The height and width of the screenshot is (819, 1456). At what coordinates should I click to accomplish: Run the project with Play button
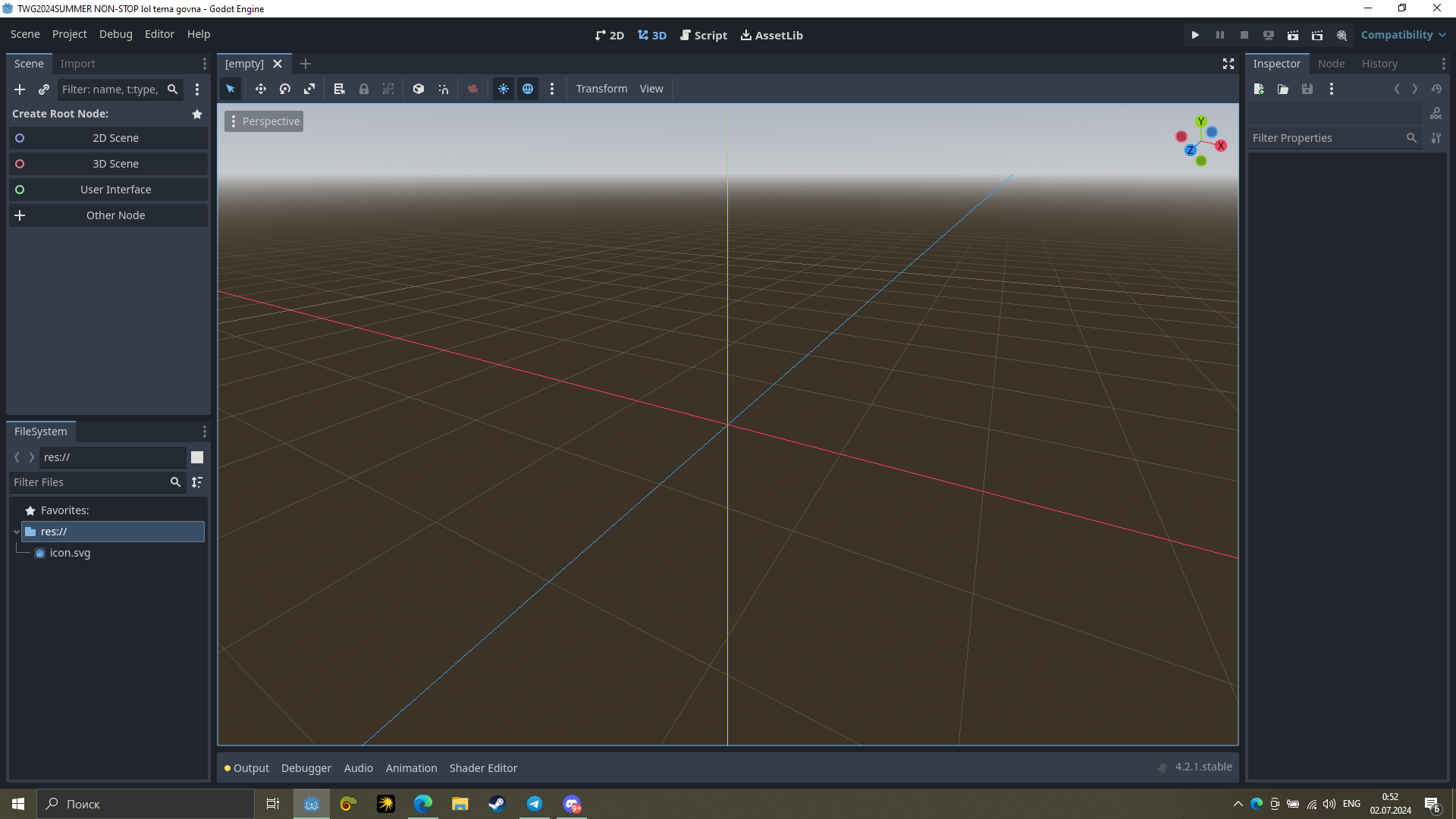(1195, 35)
